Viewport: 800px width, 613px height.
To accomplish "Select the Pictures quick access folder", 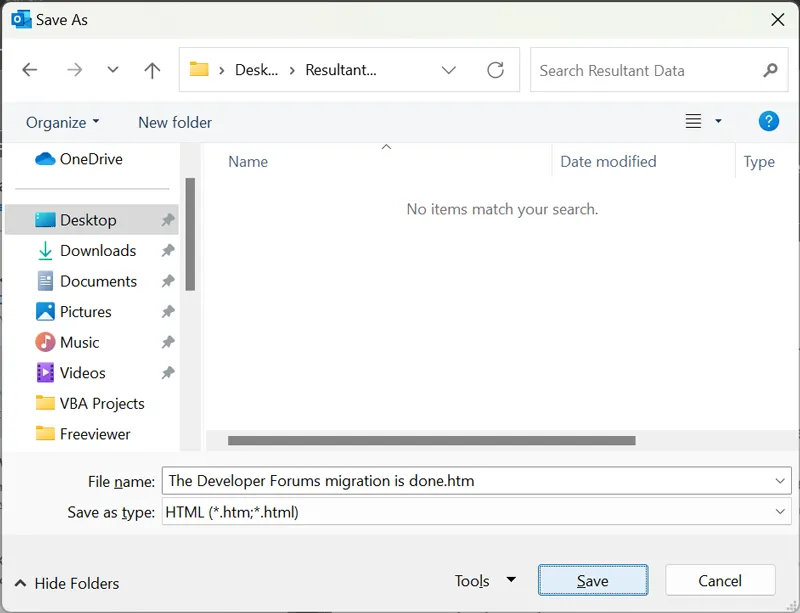I will point(86,312).
